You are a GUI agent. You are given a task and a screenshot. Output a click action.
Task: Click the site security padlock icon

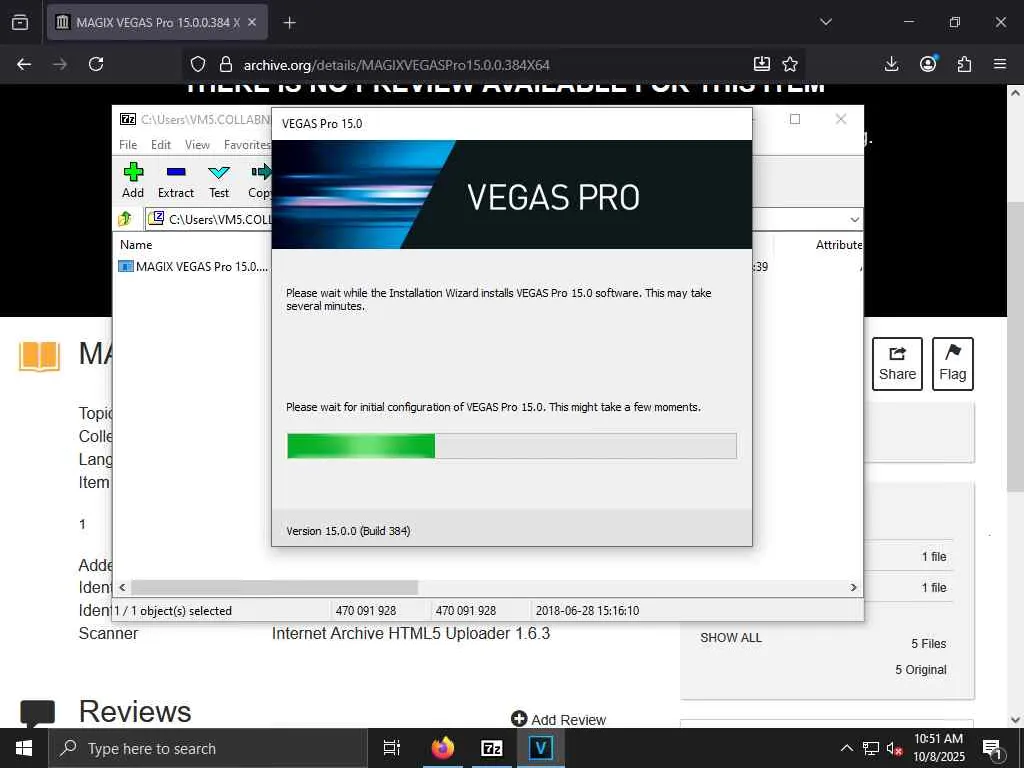[226, 64]
